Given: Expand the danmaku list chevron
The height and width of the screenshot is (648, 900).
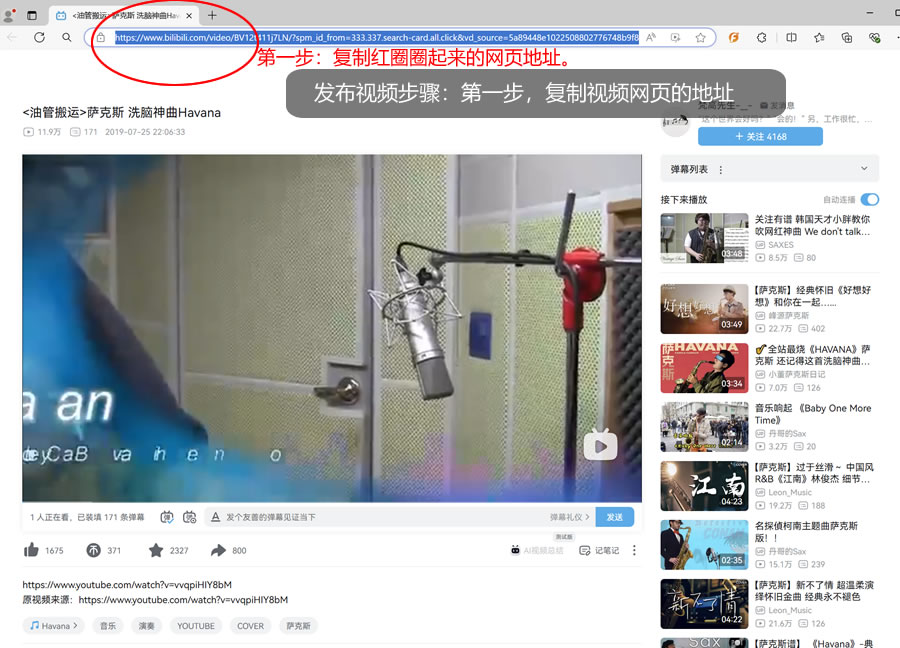Looking at the screenshot, I should pyautogui.click(x=864, y=169).
